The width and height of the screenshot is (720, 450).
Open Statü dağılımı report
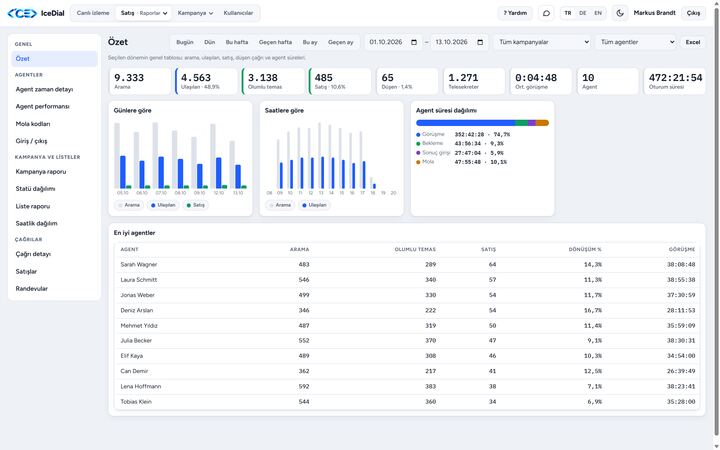[x=54, y=189]
